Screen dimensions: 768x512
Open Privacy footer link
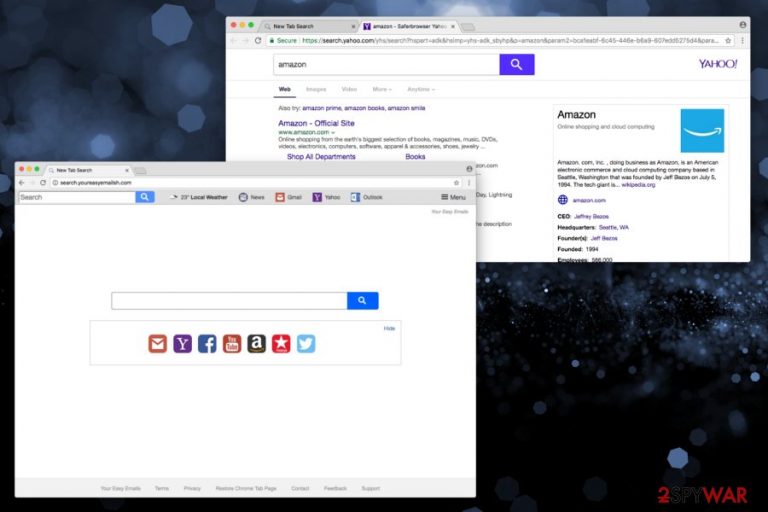tap(192, 488)
